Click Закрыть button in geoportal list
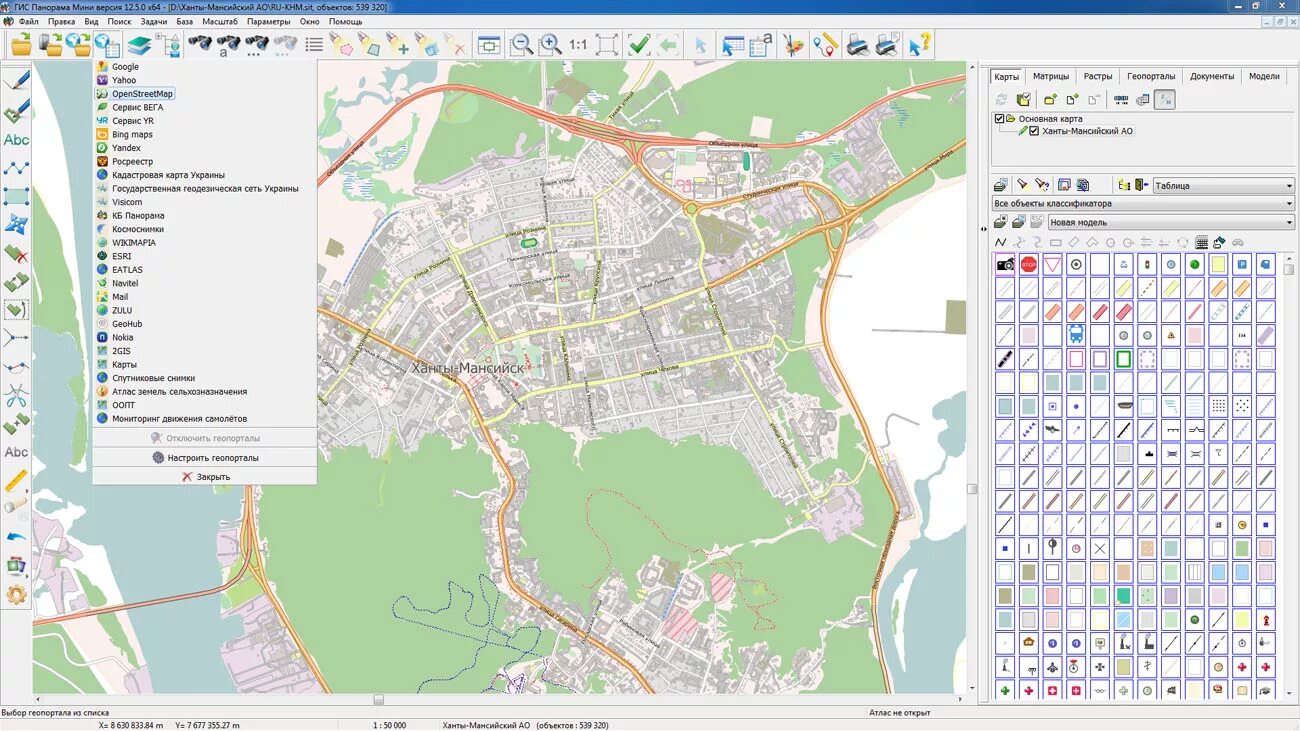Viewport: 1300px width, 731px height. click(x=205, y=477)
